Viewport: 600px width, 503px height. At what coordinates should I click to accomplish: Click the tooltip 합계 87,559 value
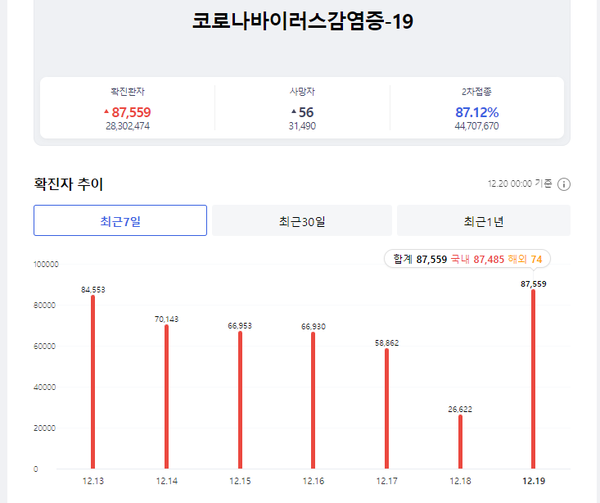click(420, 259)
